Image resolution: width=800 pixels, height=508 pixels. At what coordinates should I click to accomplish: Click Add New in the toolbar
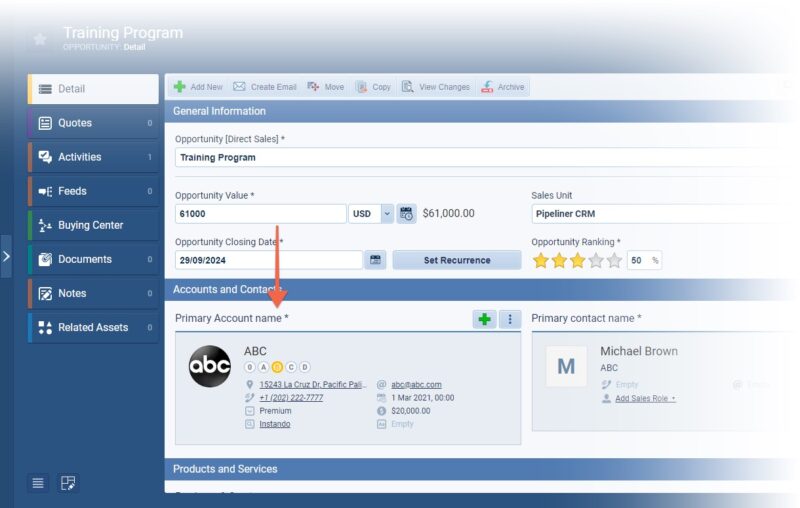(198, 87)
